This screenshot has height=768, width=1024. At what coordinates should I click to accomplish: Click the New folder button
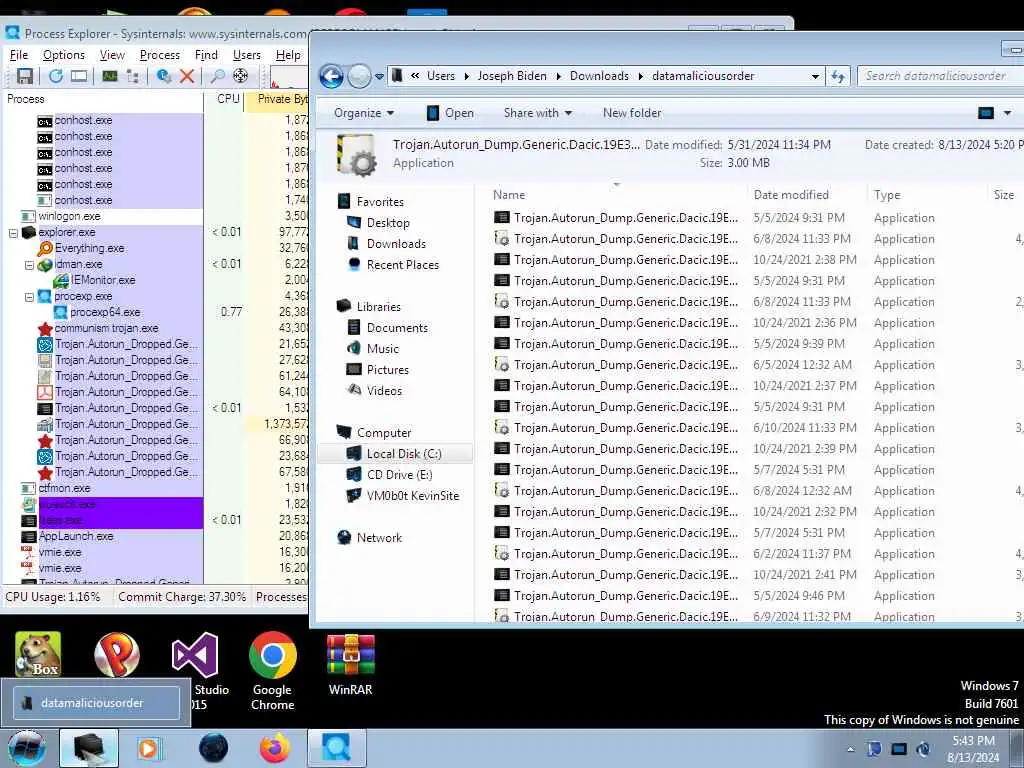[x=632, y=113]
